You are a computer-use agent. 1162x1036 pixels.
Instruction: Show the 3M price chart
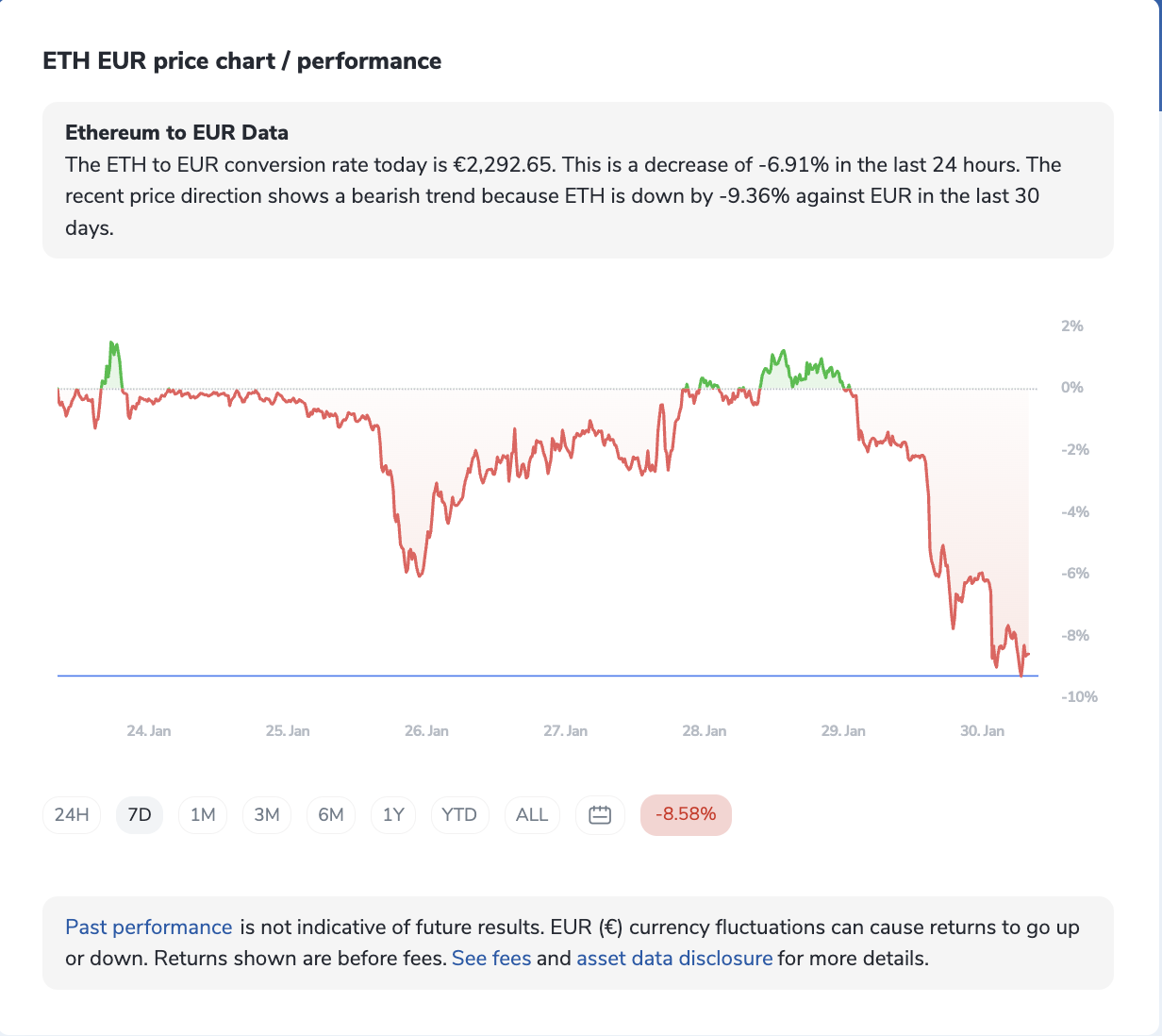point(267,815)
